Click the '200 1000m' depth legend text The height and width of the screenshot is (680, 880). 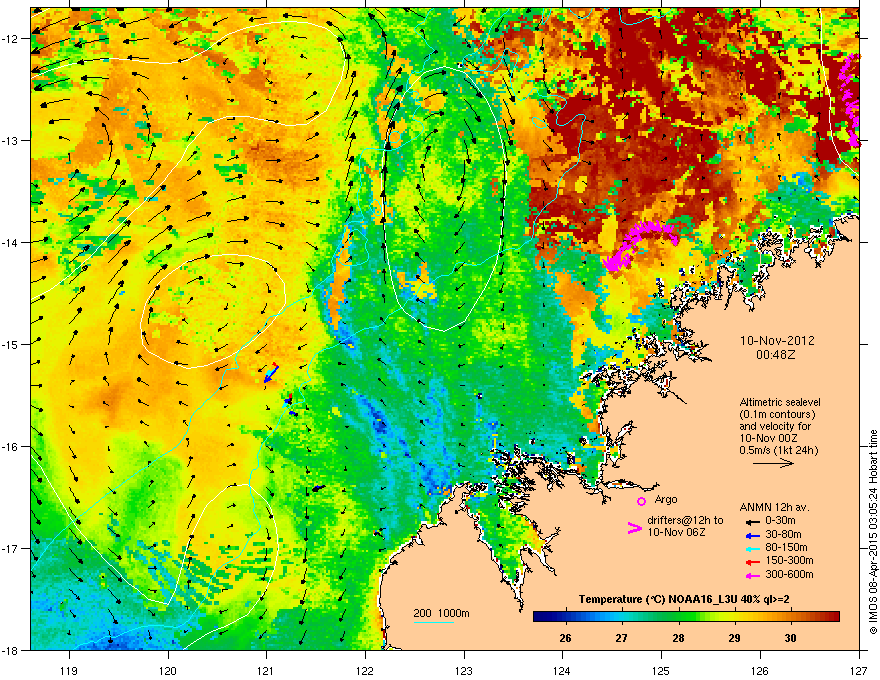tap(441, 613)
